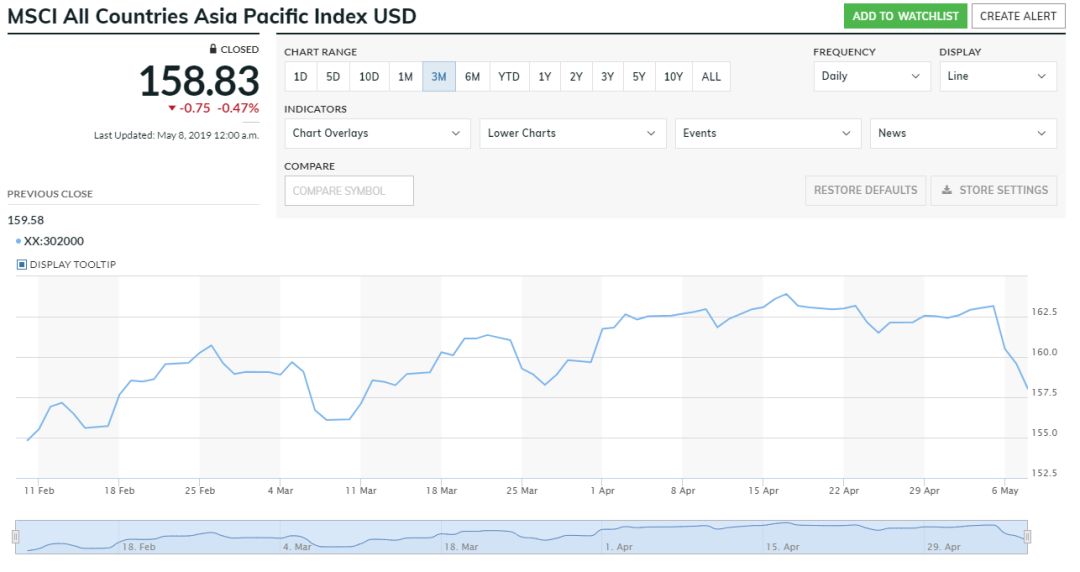Expand the Chart Overlays dropdown
1080x572 pixels.
(x=377, y=133)
